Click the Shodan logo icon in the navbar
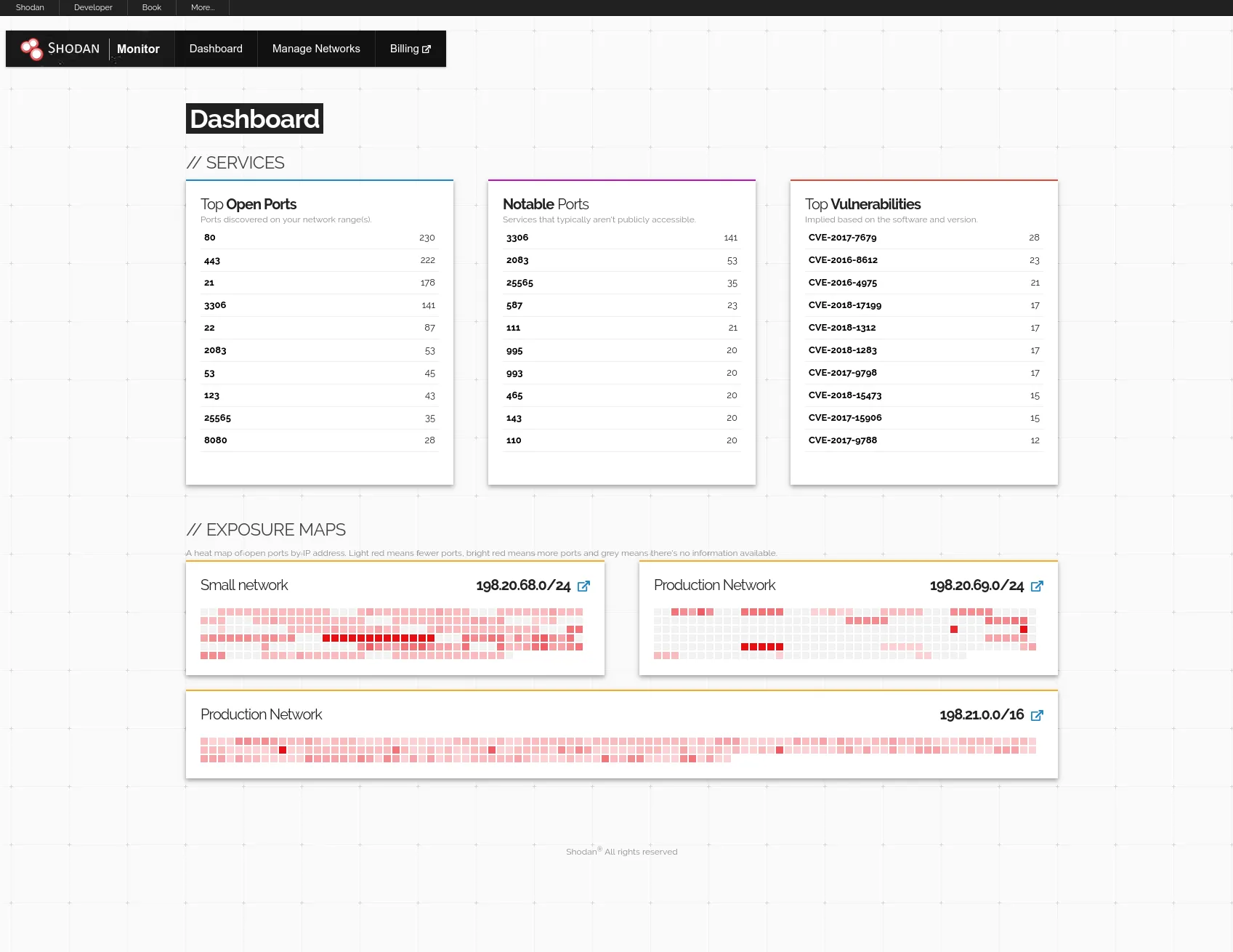This screenshot has height=952, width=1233. click(32, 48)
